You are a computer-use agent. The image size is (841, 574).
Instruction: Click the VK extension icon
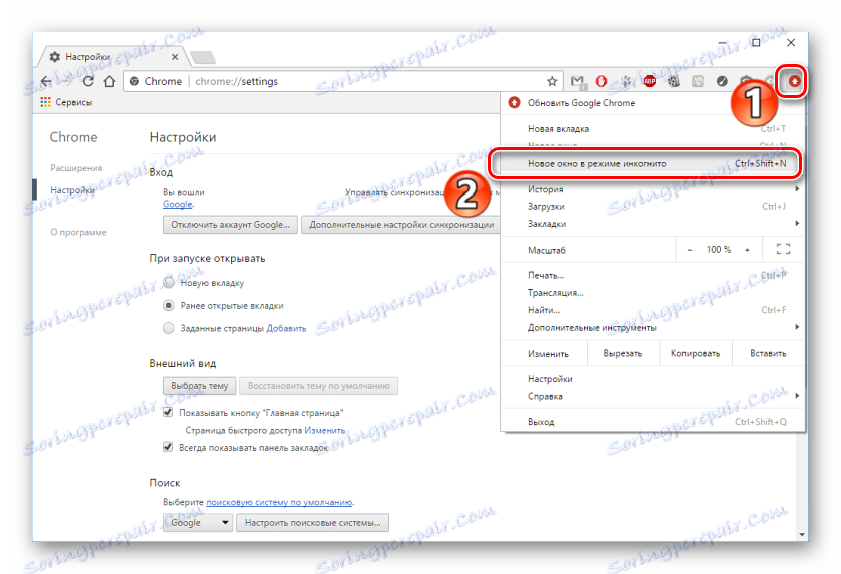point(698,82)
